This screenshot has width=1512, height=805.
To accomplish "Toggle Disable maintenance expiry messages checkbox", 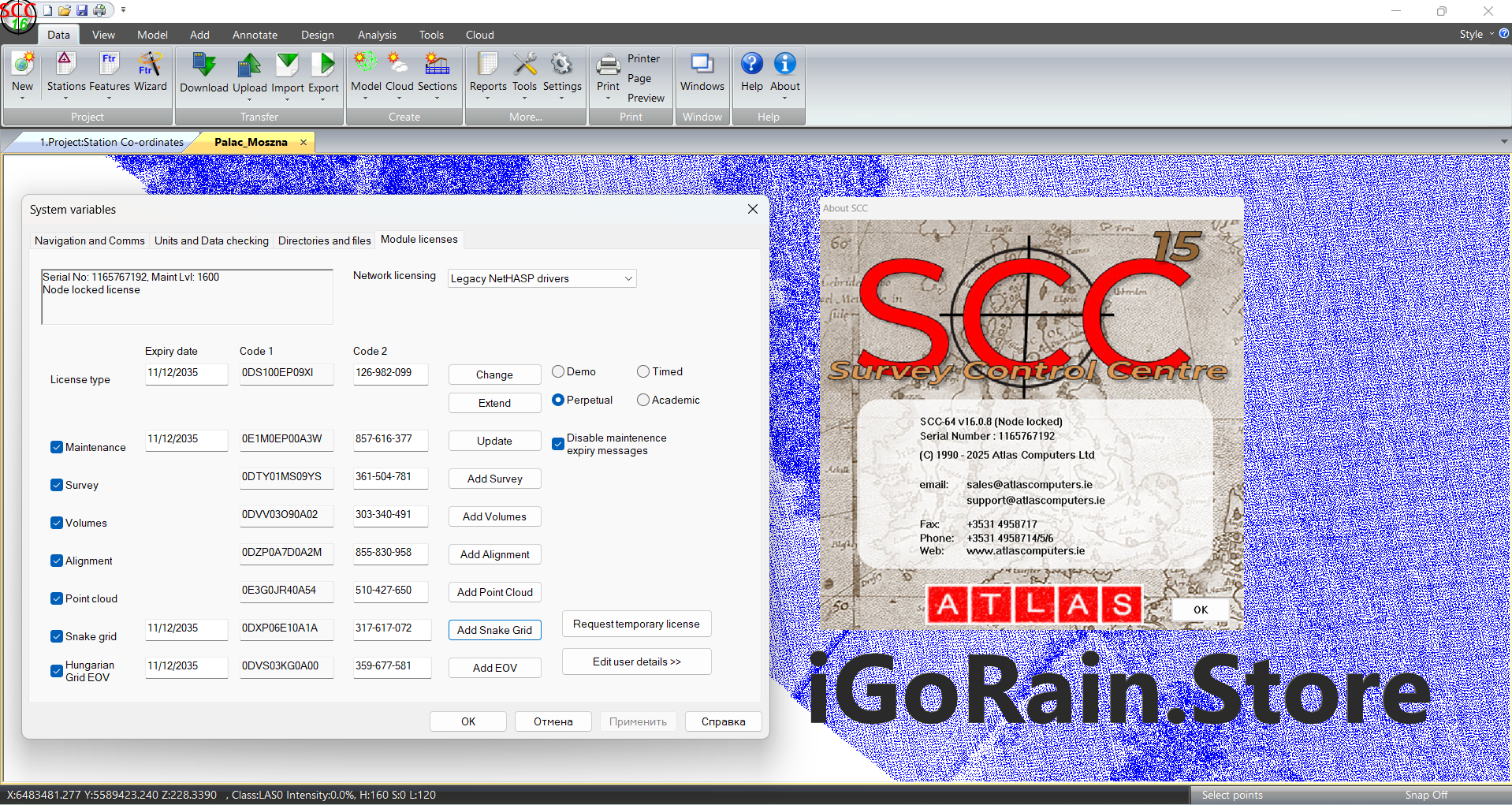I will (558, 444).
